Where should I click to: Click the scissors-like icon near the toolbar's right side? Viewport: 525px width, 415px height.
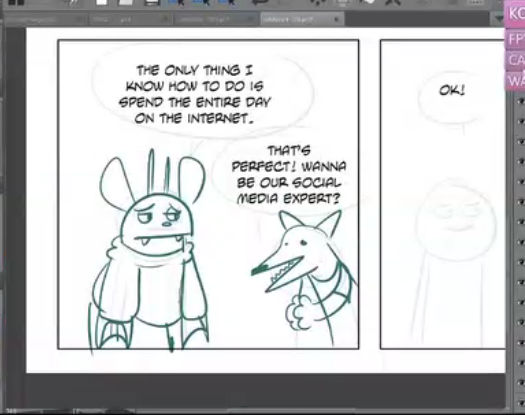393,2
